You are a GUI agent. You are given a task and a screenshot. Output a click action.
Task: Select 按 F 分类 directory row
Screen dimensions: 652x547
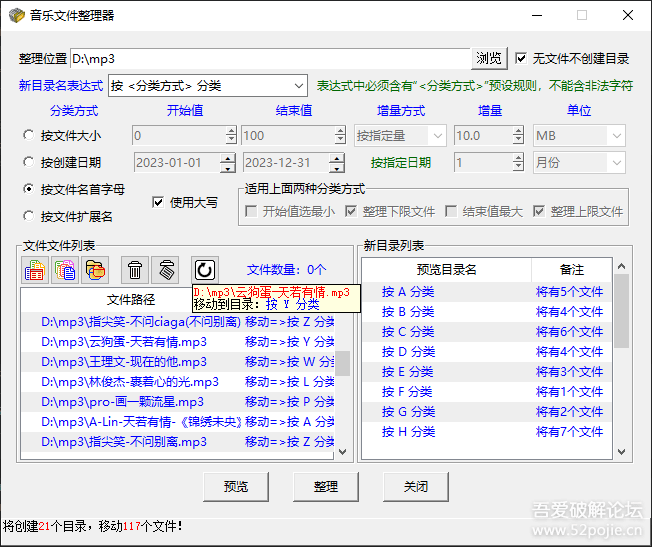[487, 391]
